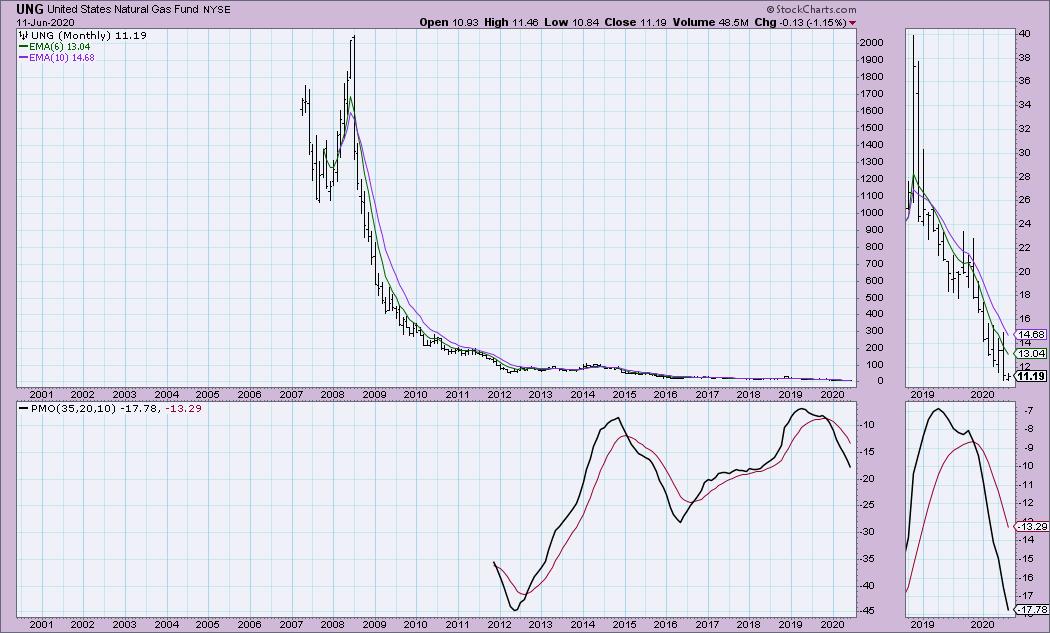Screen dimensions: 1050x633
Task: Click the High value 11.46
Action: click(x=525, y=22)
